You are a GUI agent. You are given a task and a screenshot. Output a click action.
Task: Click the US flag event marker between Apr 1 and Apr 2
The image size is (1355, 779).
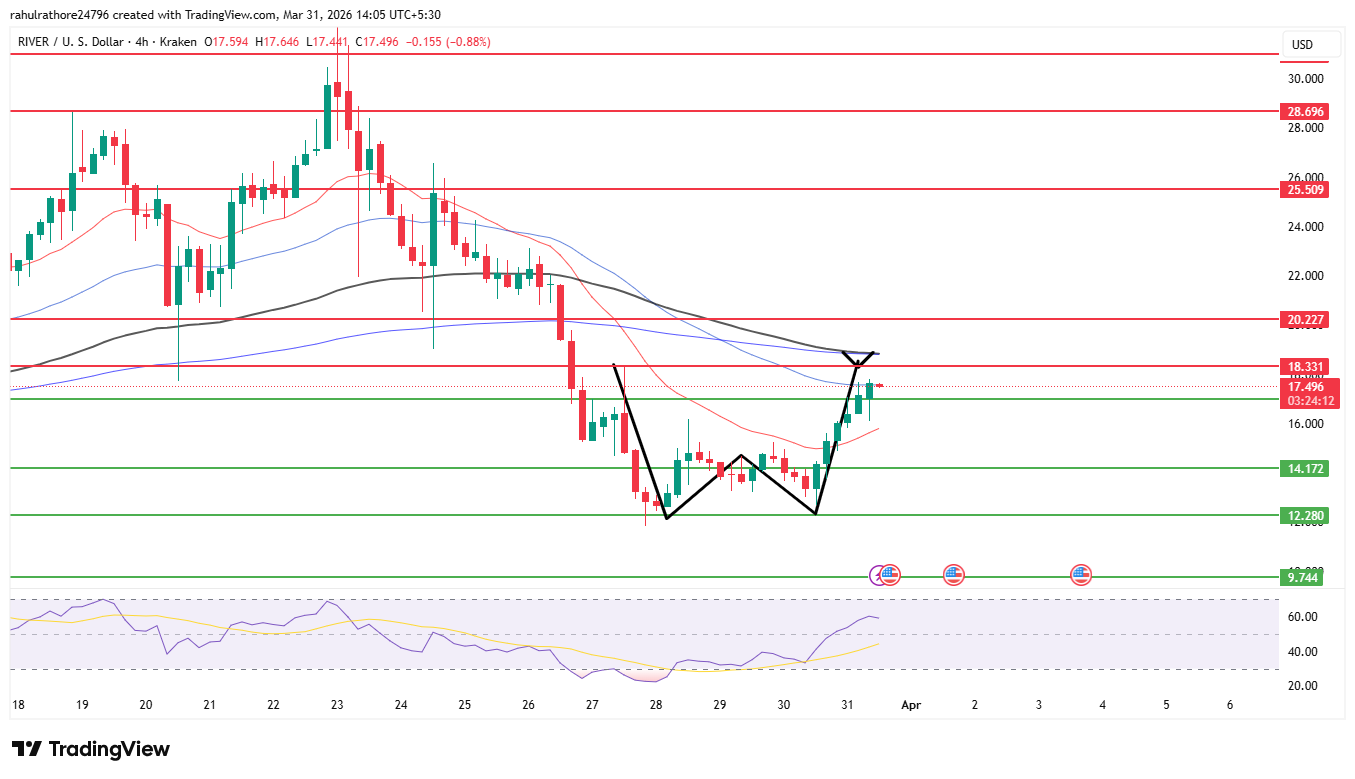click(952, 575)
